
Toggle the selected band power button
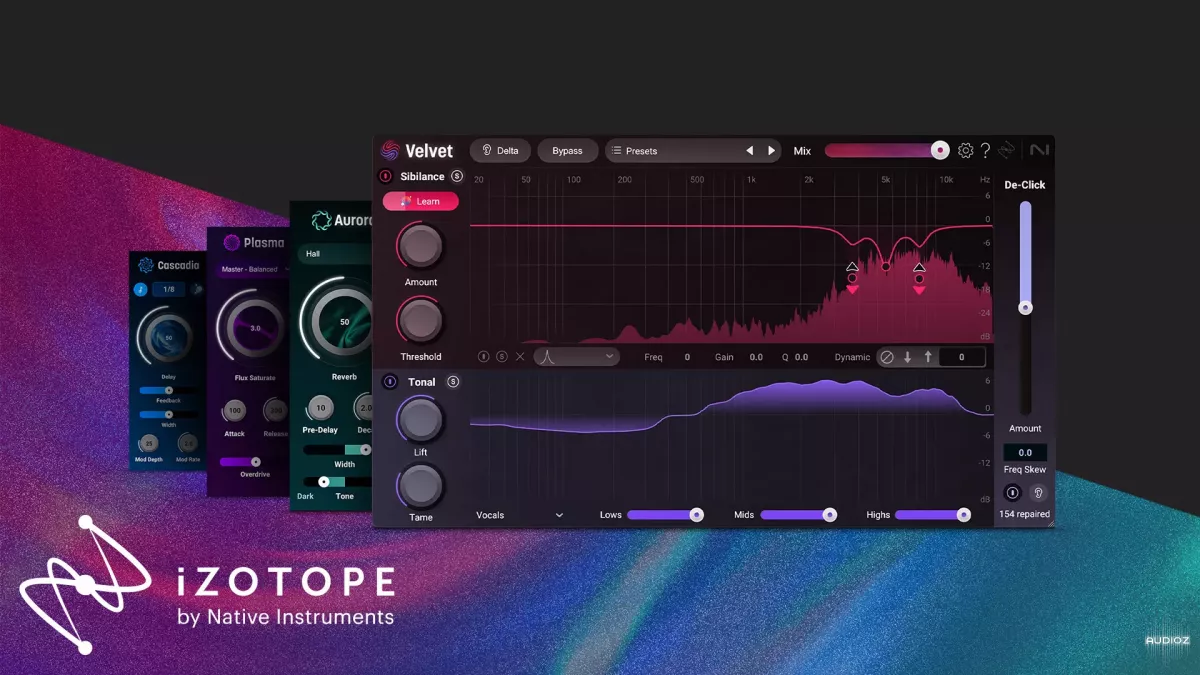point(484,356)
